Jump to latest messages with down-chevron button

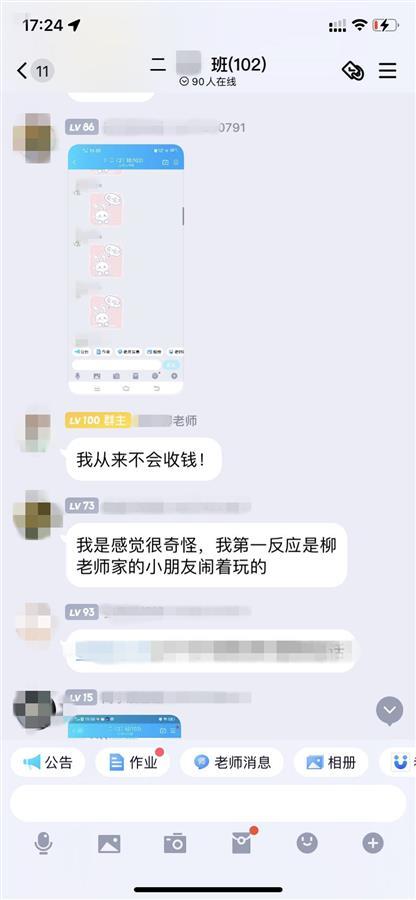pos(390,711)
